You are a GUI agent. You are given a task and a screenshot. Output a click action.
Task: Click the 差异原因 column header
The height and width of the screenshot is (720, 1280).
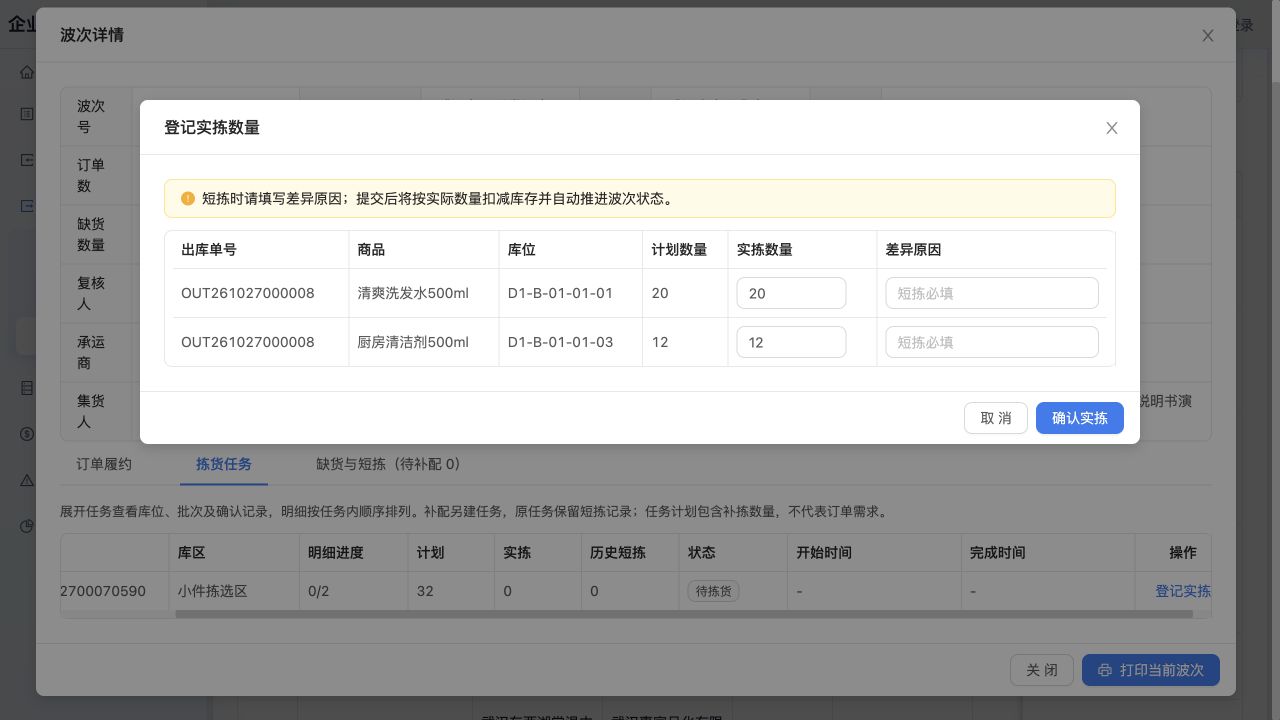pyautogui.click(x=913, y=250)
